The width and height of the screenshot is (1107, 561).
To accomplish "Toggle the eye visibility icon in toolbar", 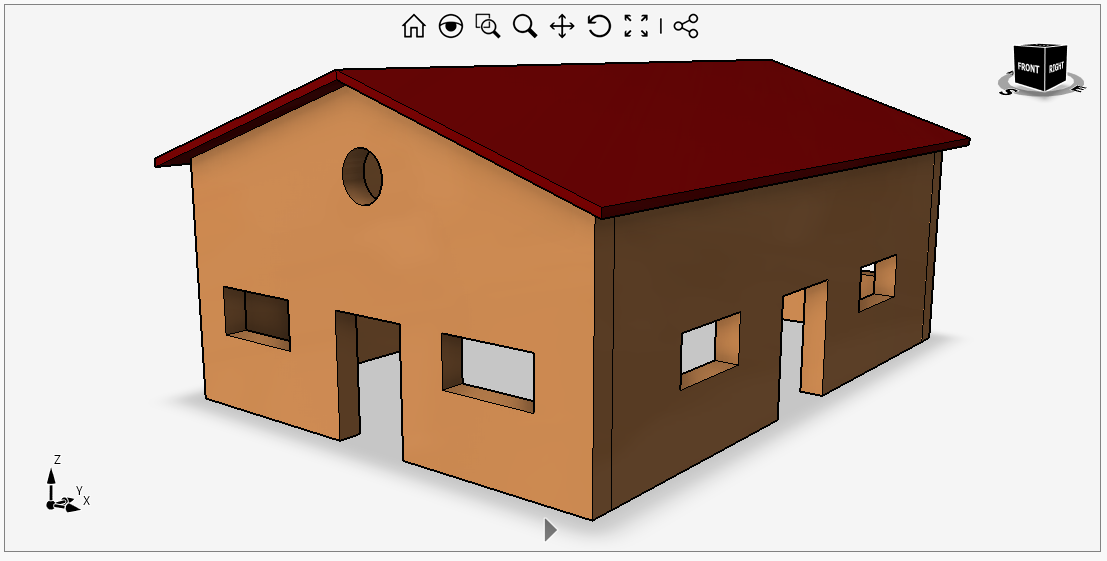I will pos(451,27).
